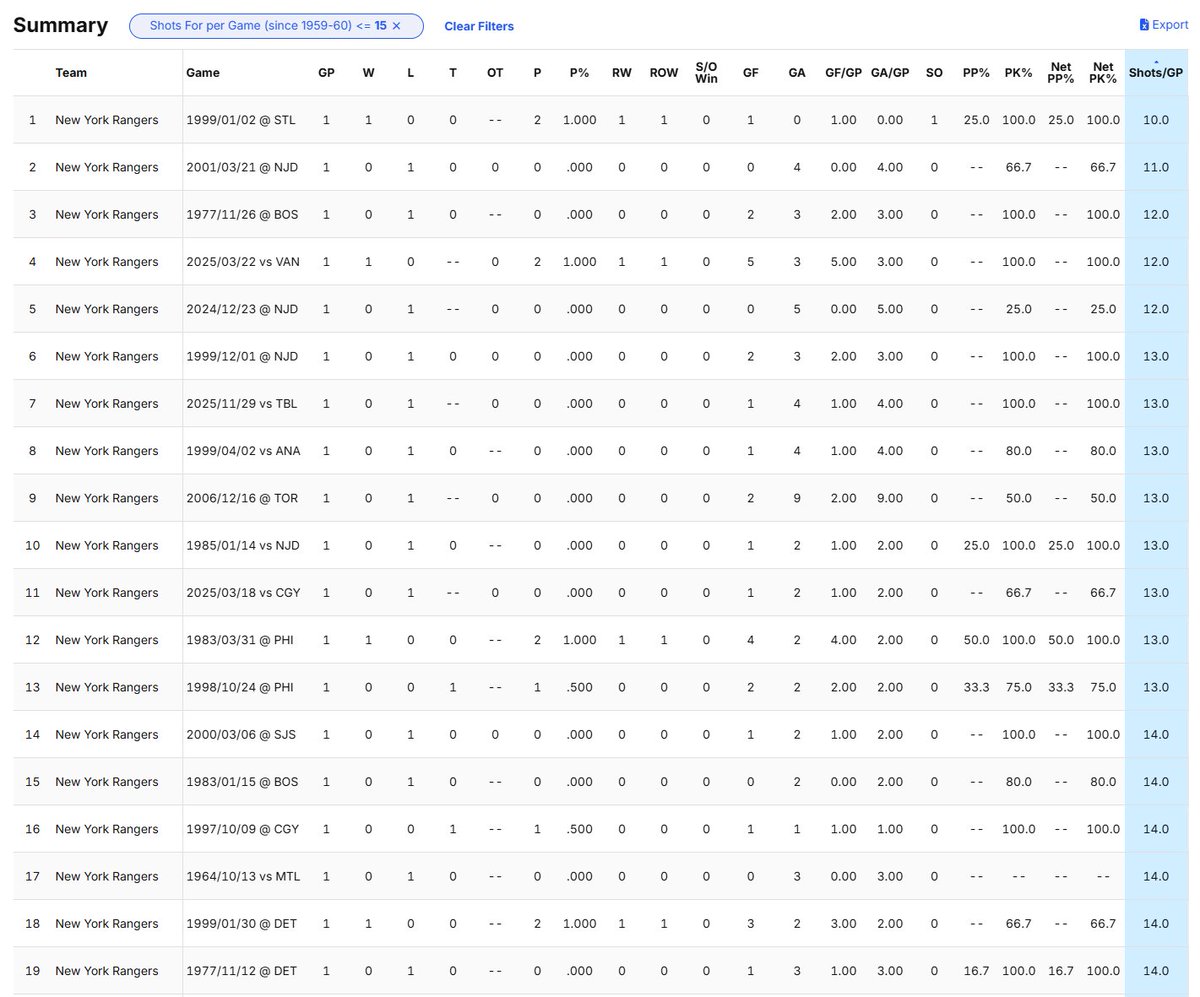
Task: Select game 1983/03/31 @ PHI
Action: point(240,640)
